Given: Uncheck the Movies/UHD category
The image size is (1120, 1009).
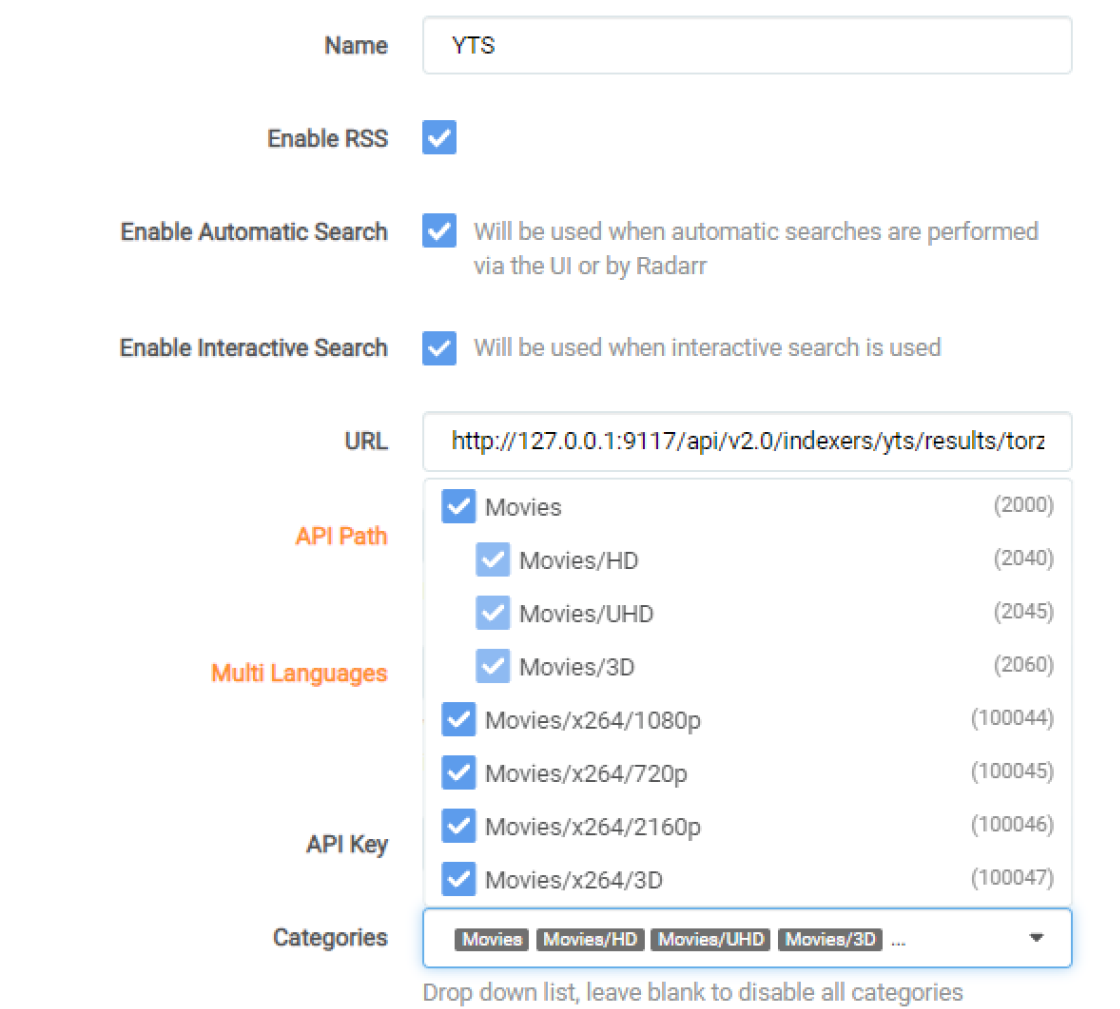Looking at the screenshot, I should coord(493,613).
